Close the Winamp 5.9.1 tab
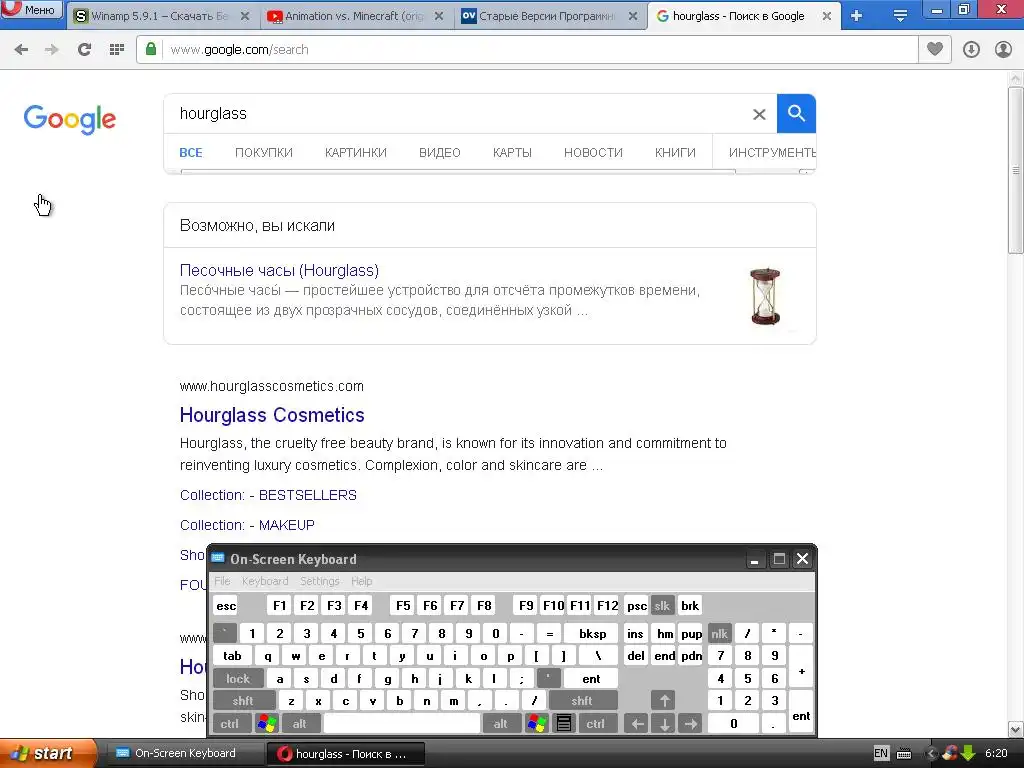Viewport: 1024px width, 768px height. (x=245, y=16)
